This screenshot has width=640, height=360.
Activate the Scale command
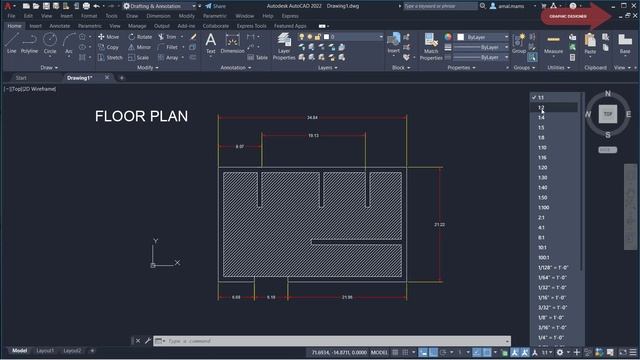(139, 58)
